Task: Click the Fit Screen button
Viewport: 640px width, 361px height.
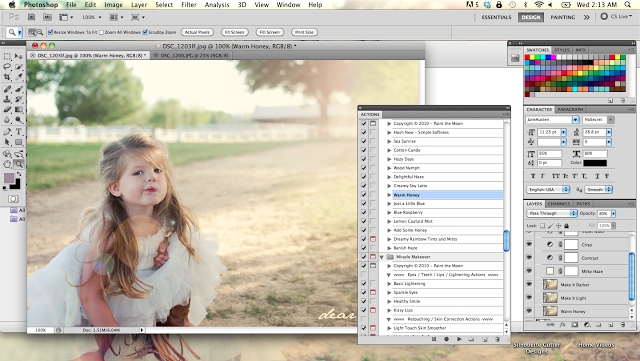Action: click(234, 32)
